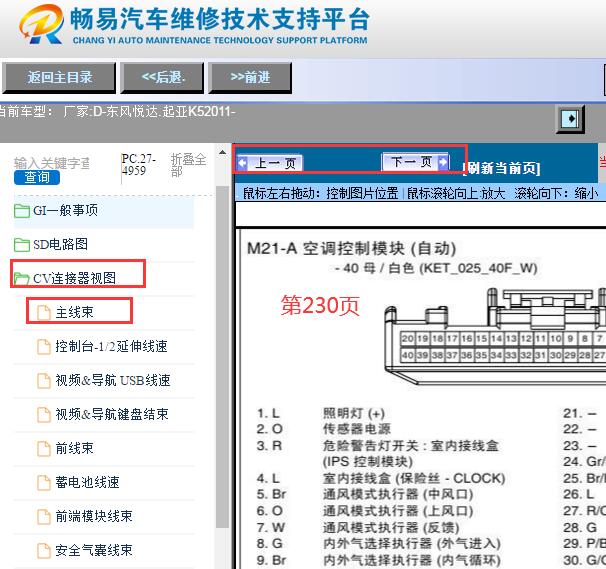
Task: Expand the GI一般事项 folder
Action: point(65,211)
